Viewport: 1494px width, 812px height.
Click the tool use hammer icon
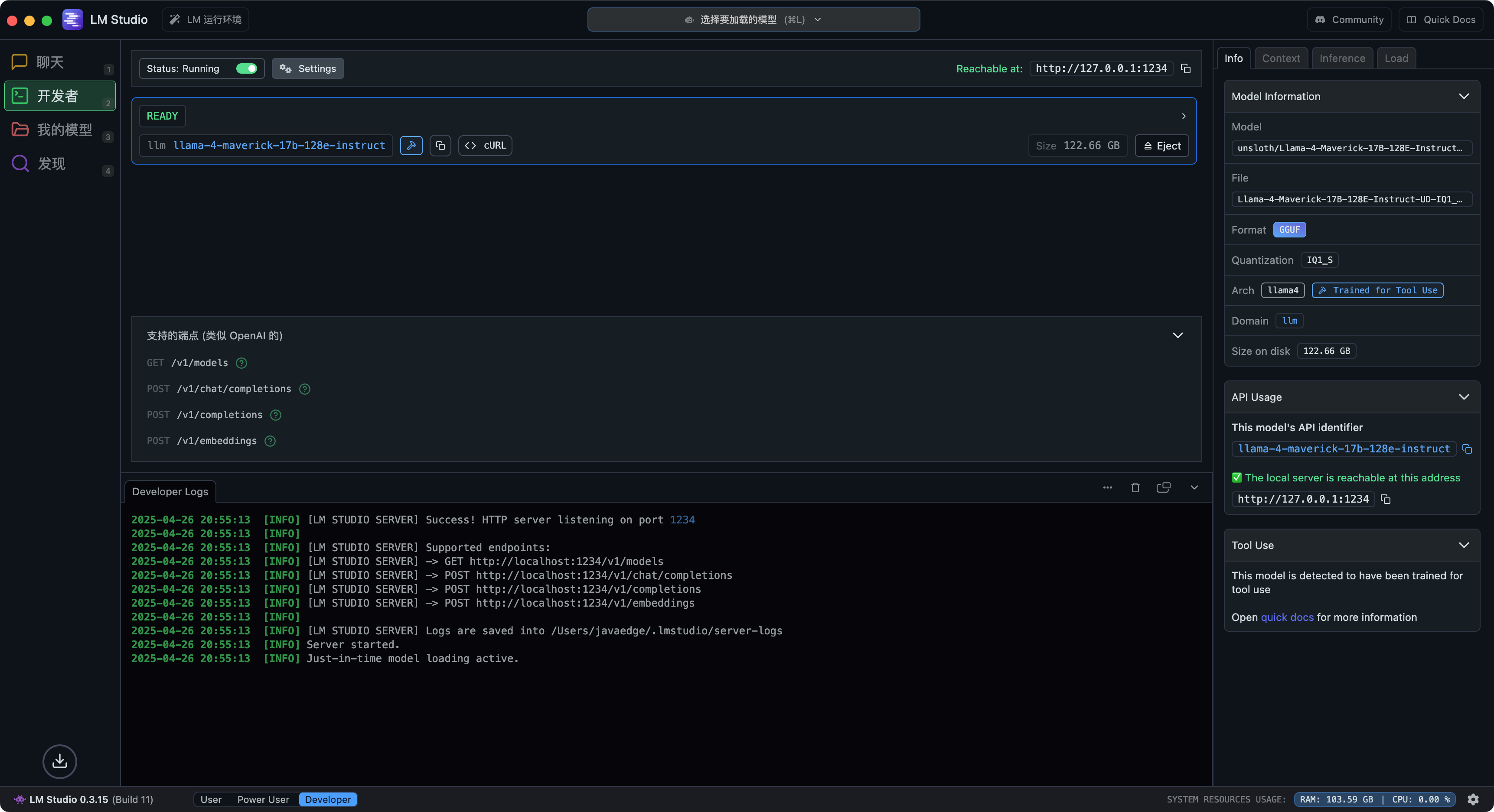411,146
